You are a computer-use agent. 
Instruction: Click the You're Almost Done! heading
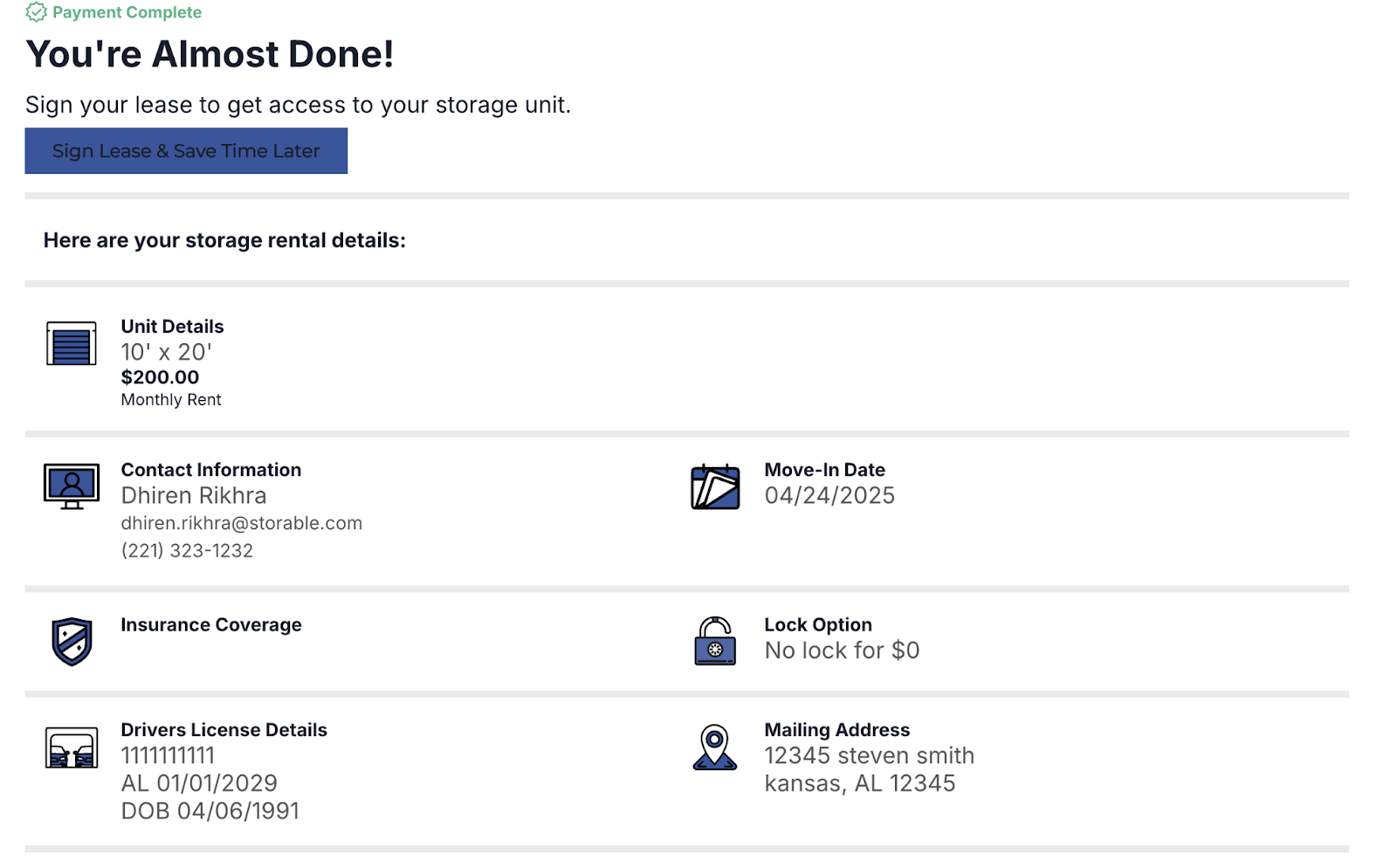click(210, 54)
